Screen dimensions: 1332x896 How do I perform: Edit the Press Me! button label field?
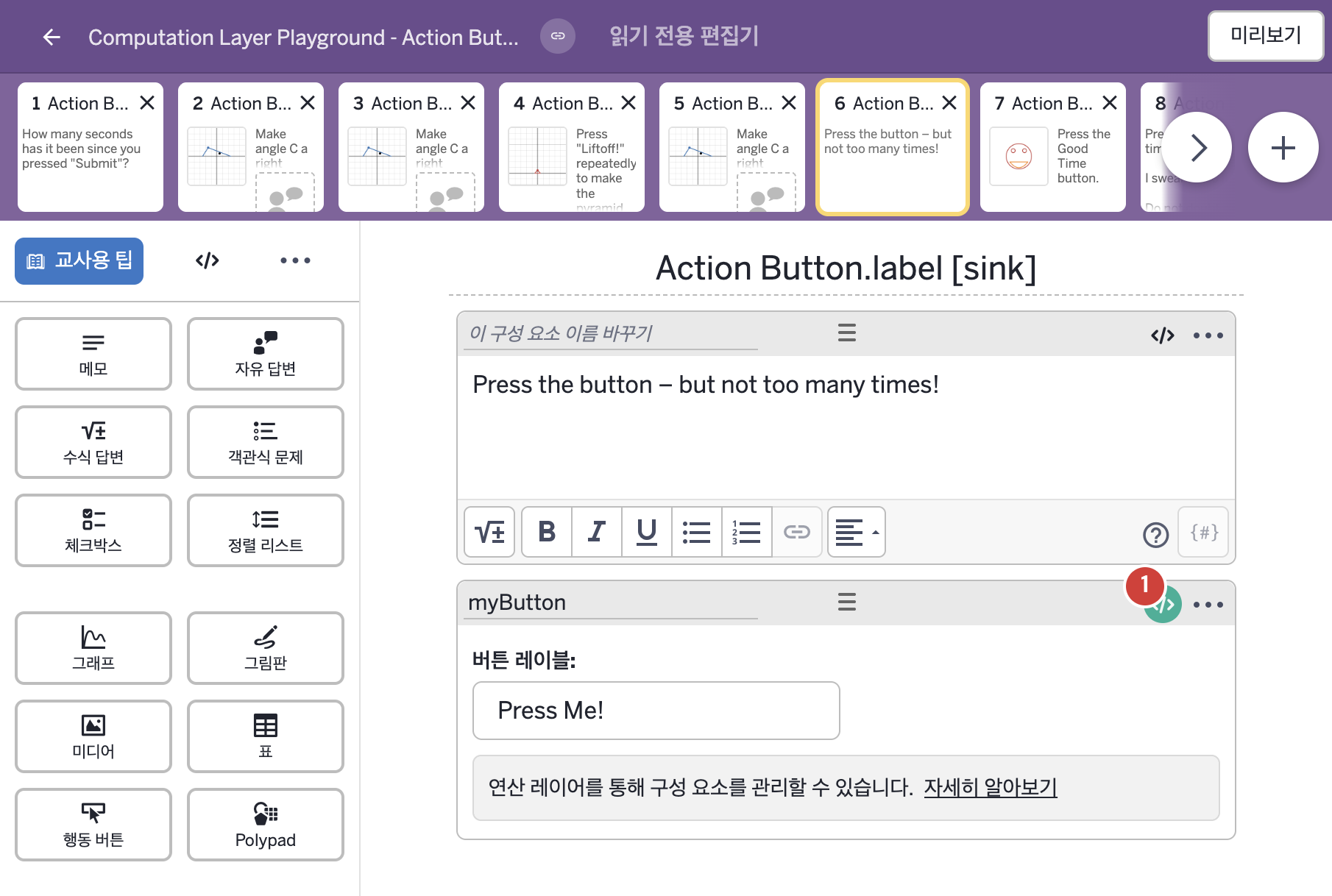coord(656,711)
